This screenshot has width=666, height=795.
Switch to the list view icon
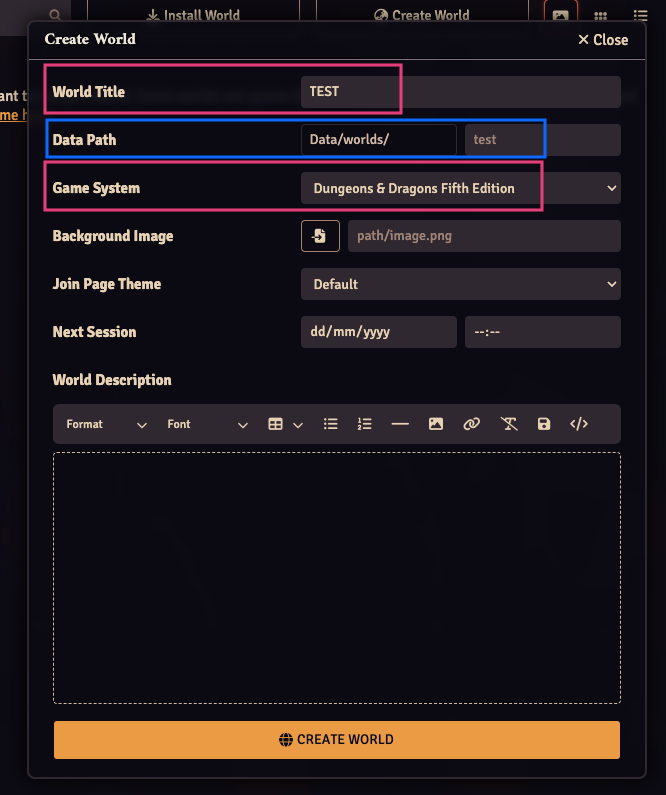pyautogui.click(x=640, y=16)
